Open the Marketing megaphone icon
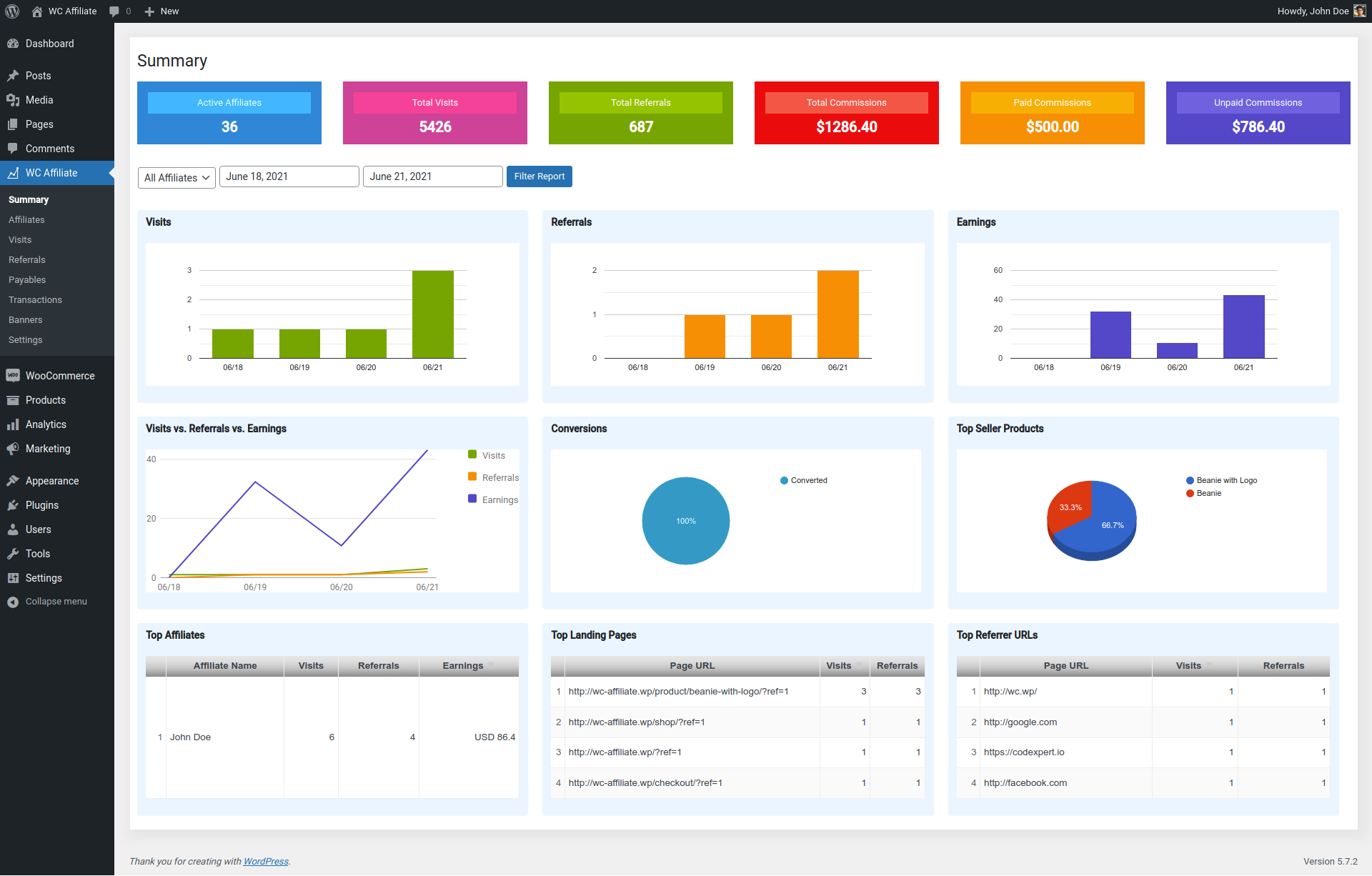The image size is (1372, 876). pyautogui.click(x=14, y=449)
